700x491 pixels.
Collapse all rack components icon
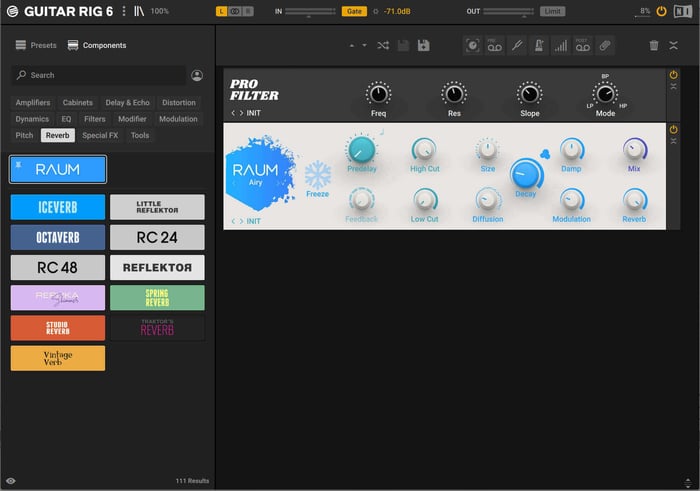point(674,46)
